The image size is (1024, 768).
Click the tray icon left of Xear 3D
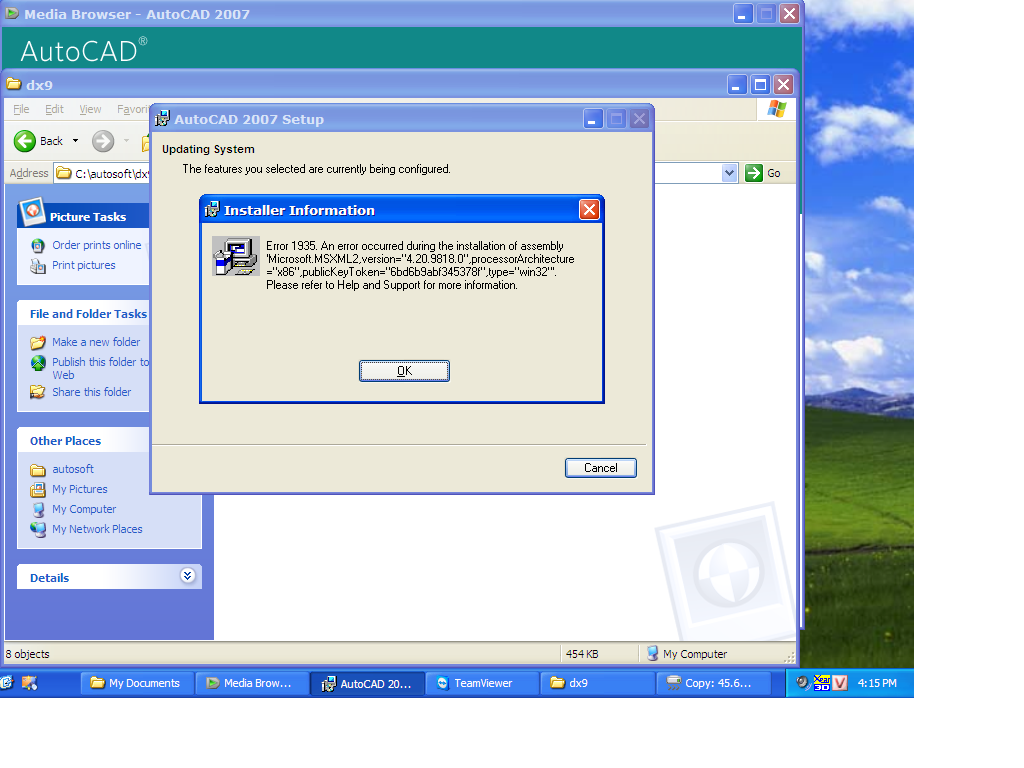pos(803,683)
